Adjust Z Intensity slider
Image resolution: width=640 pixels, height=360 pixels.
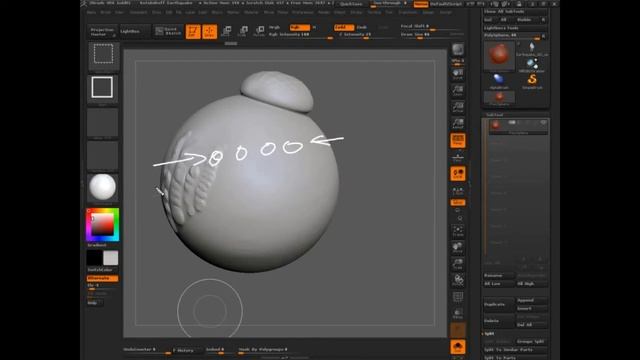coord(365,35)
